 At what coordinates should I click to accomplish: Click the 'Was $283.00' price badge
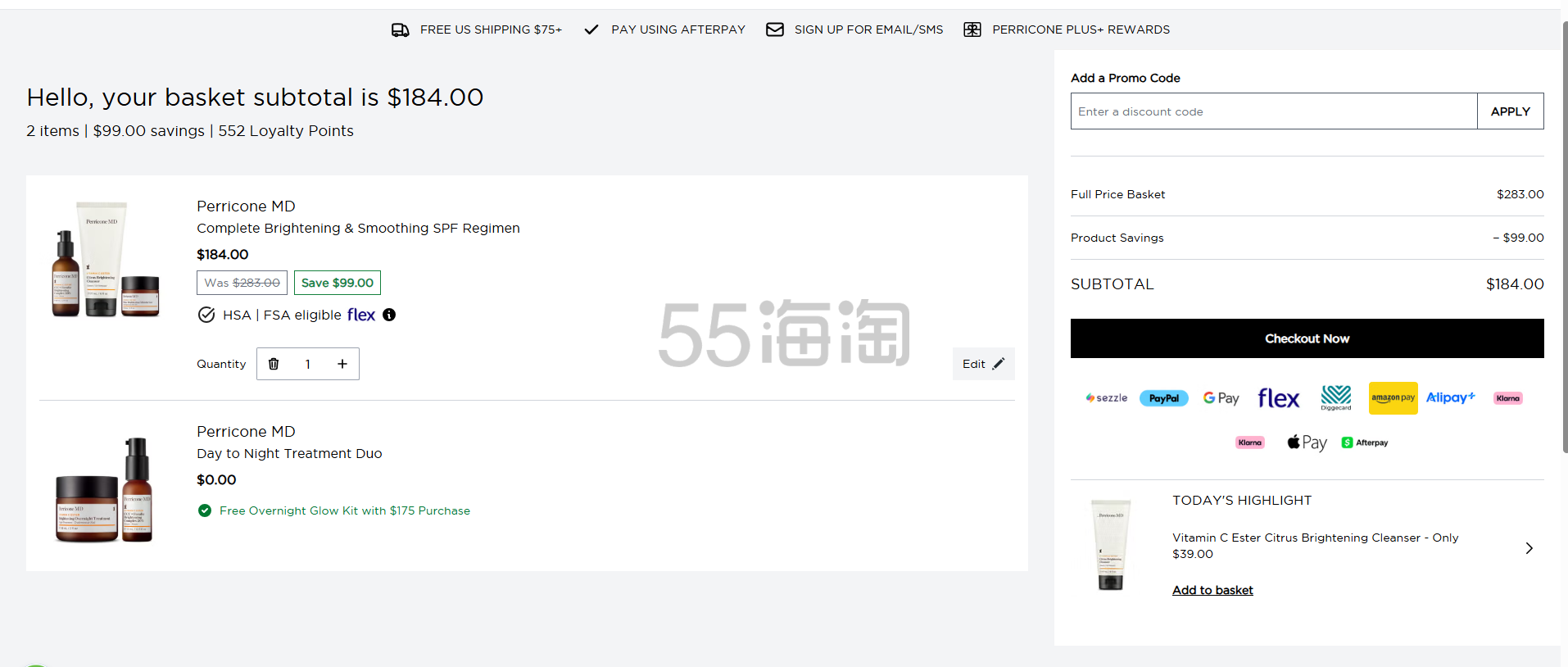242,283
